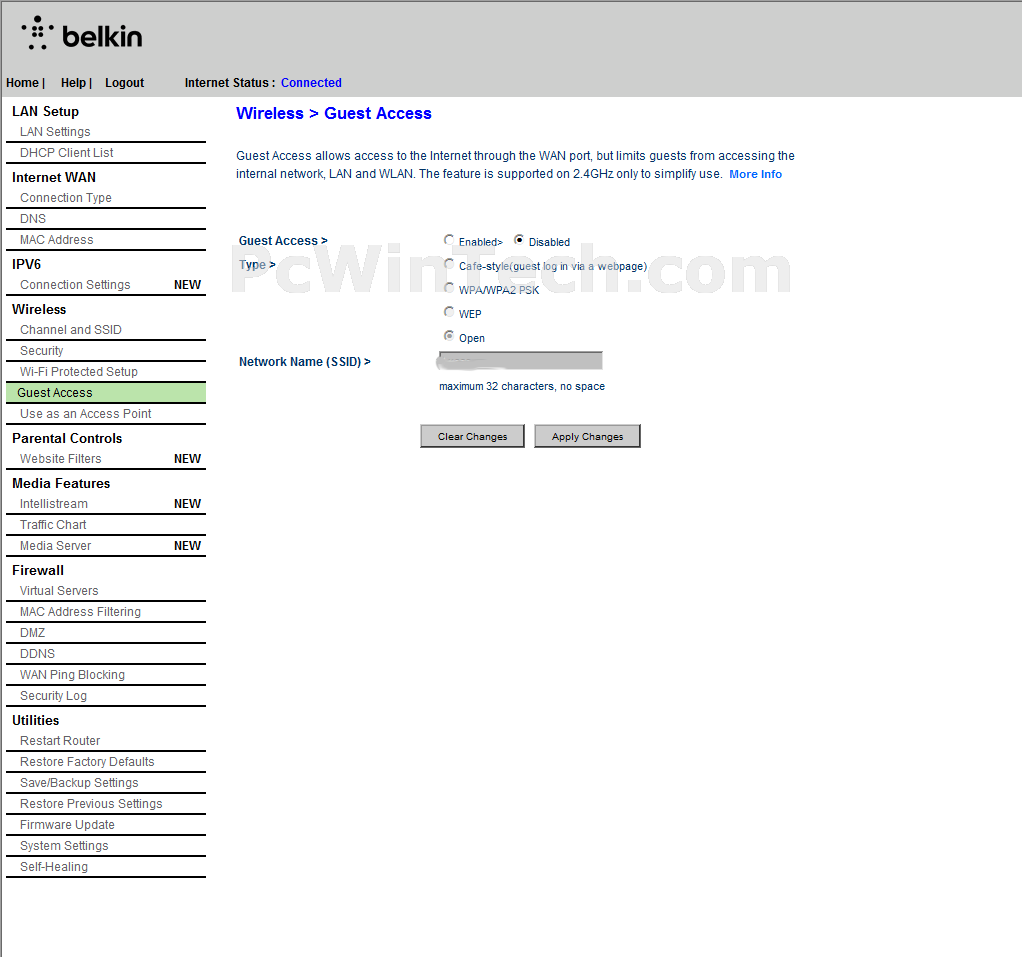This screenshot has width=1022, height=957.
Task: Click the Media Features section heading
Action: (61, 483)
